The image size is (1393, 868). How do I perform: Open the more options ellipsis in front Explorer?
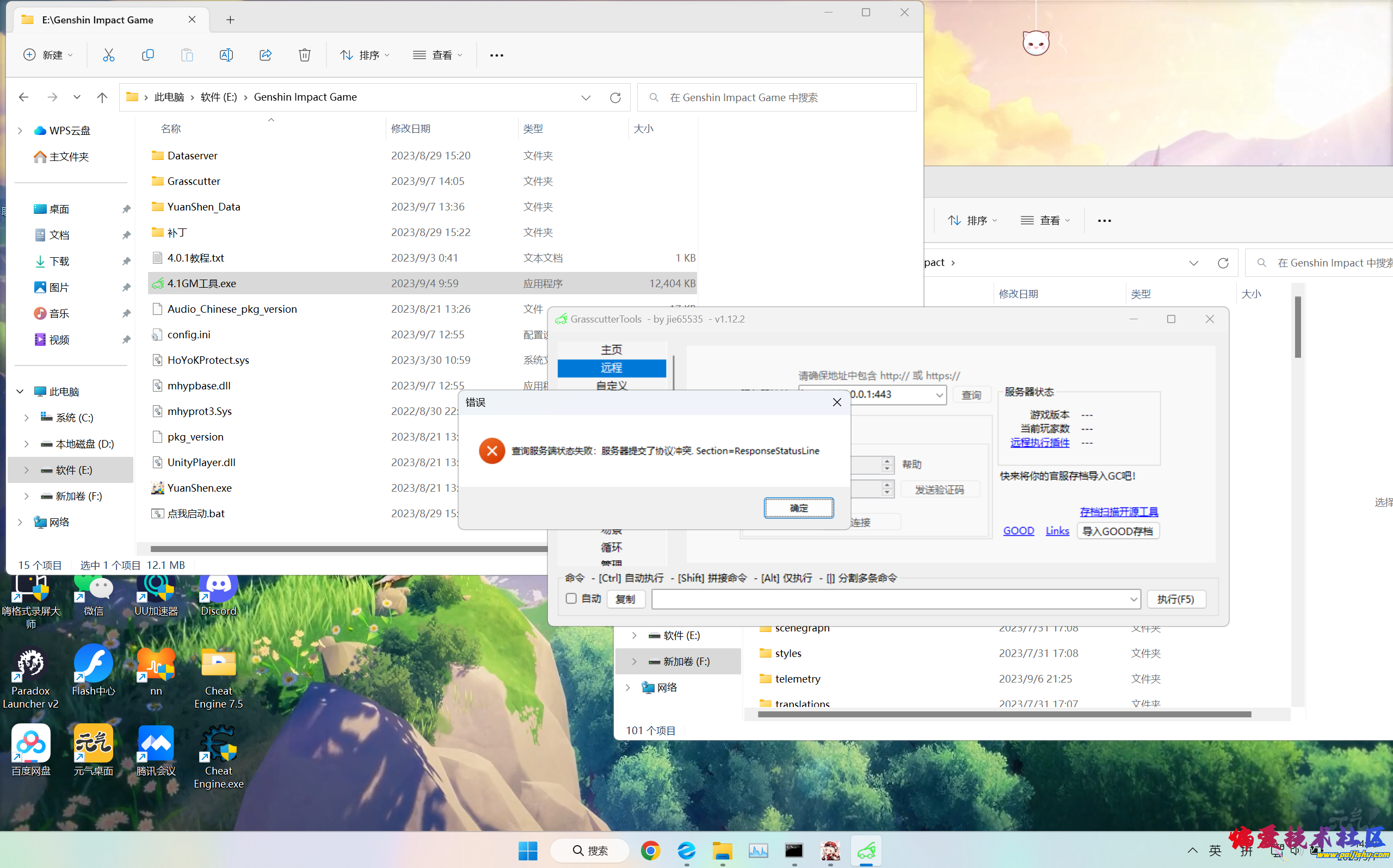coord(497,55)
